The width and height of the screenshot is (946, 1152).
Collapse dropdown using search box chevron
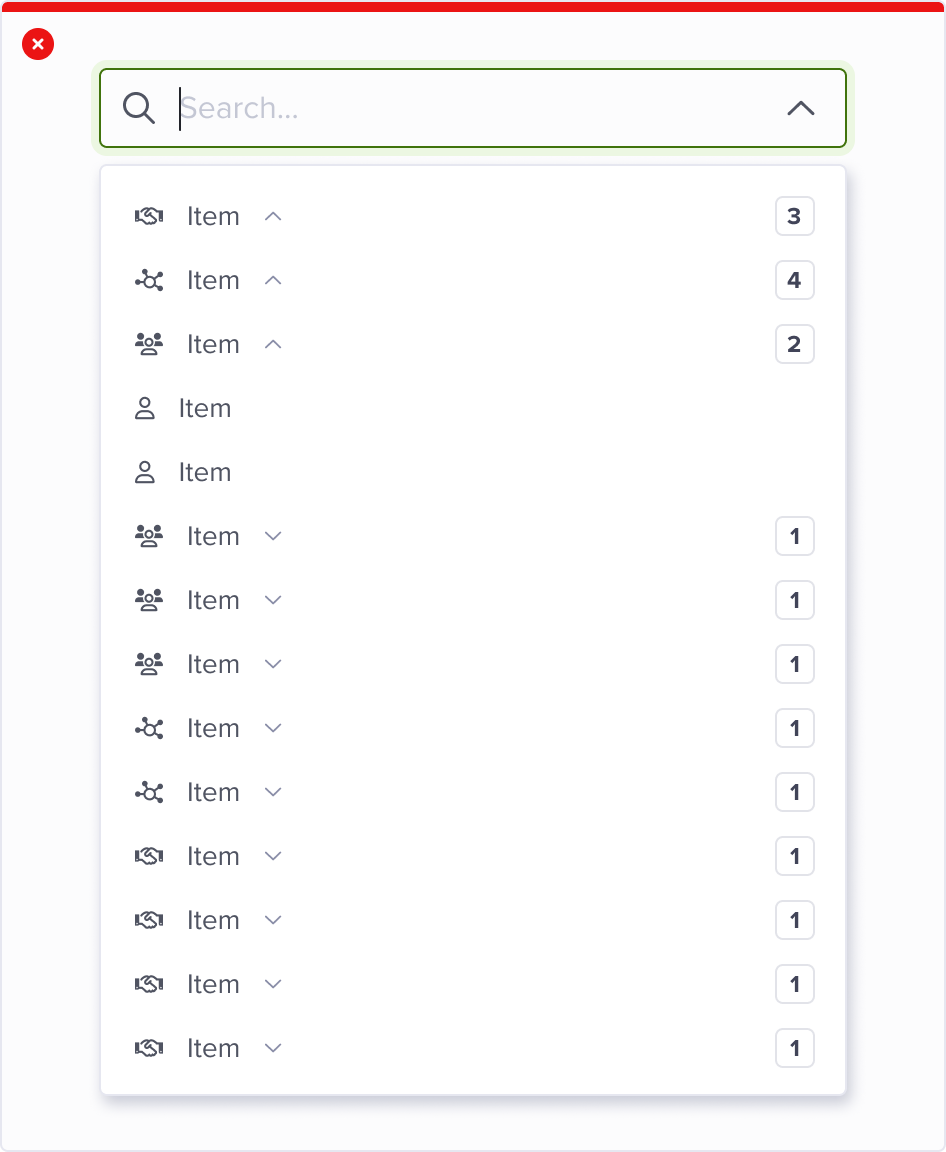click(801, 108)
